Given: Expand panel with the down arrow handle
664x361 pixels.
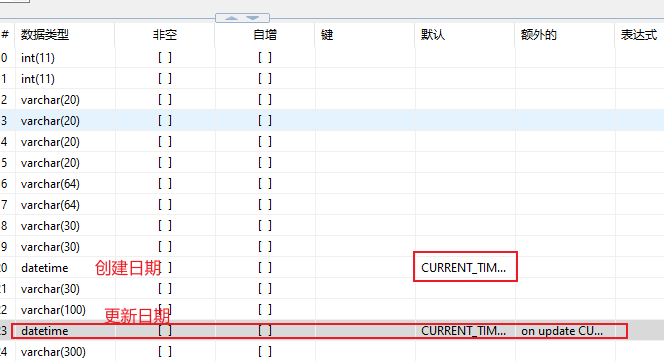Looking at the screenshot, I should 253,18.
